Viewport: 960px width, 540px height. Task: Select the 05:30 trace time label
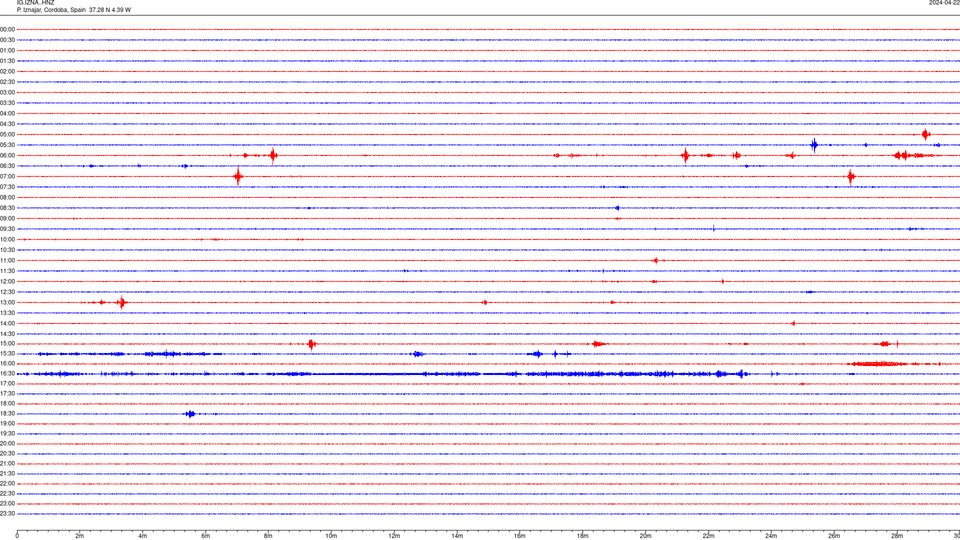7,144
